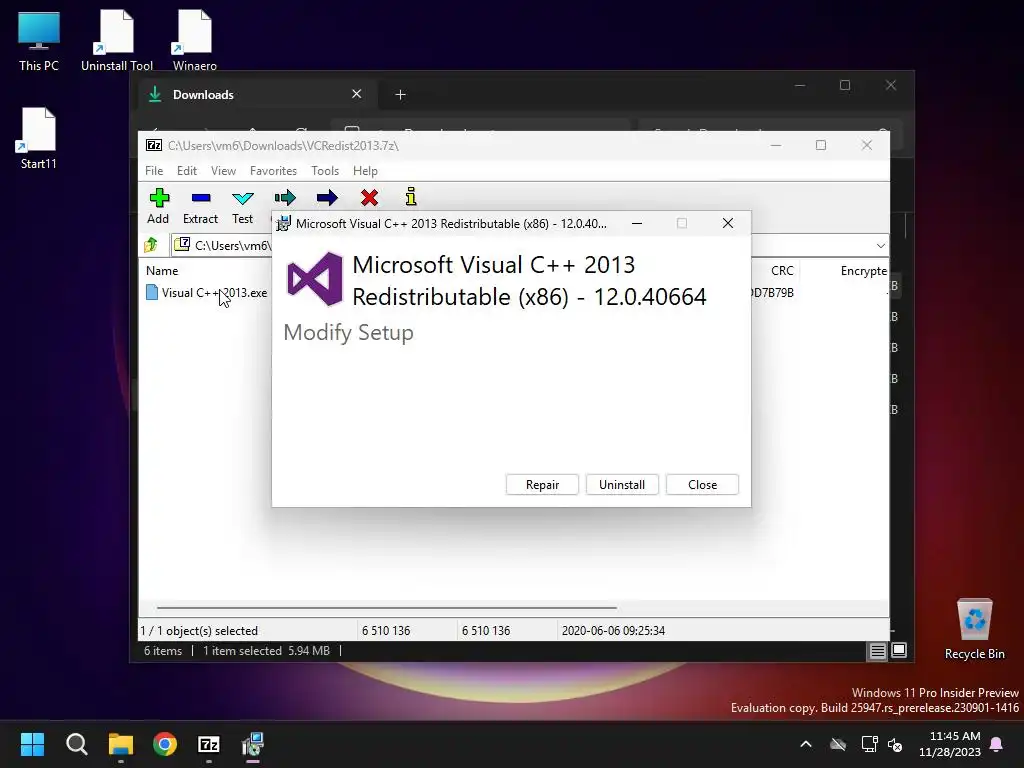The image size is (1024, 768).
Task: Click the 2020-06-06 09:25:34 status date
Action: click(613, 630)
